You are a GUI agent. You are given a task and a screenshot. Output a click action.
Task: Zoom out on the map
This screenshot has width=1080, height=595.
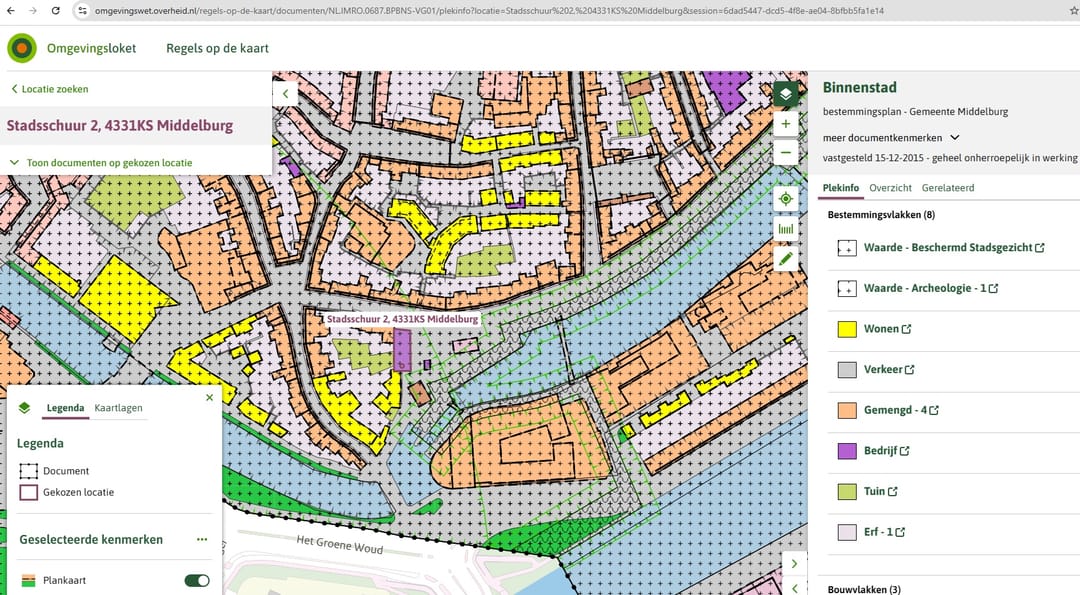(786, 153)
